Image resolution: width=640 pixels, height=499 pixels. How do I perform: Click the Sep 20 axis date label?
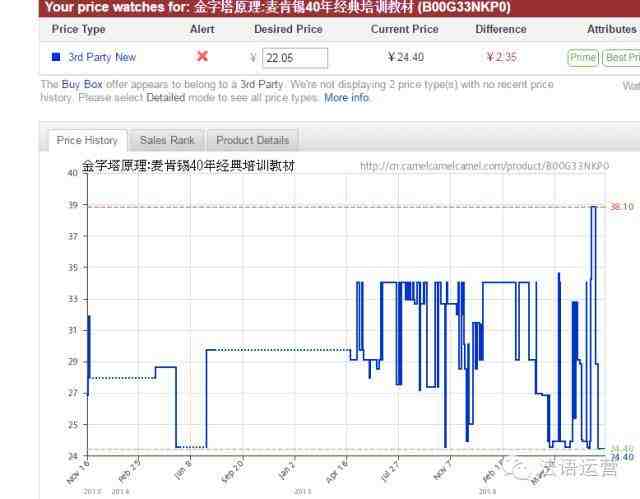click(233, 471)
